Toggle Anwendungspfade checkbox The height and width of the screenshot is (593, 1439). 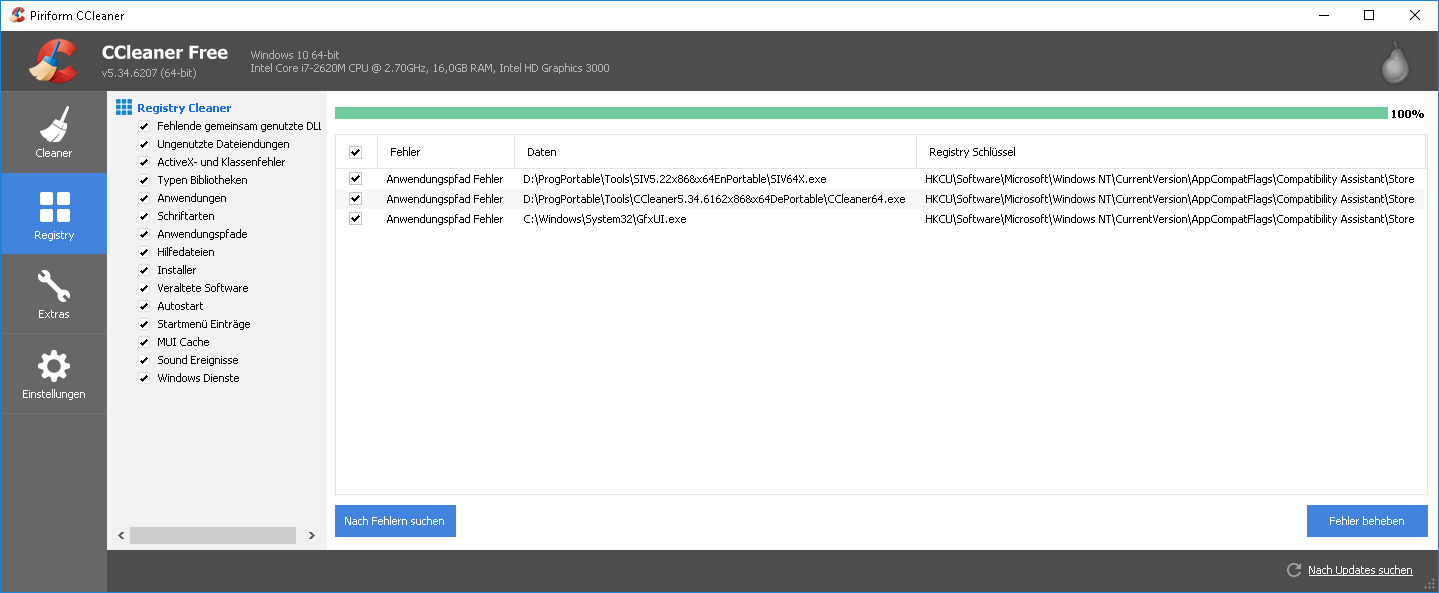[x=144, y=235]
